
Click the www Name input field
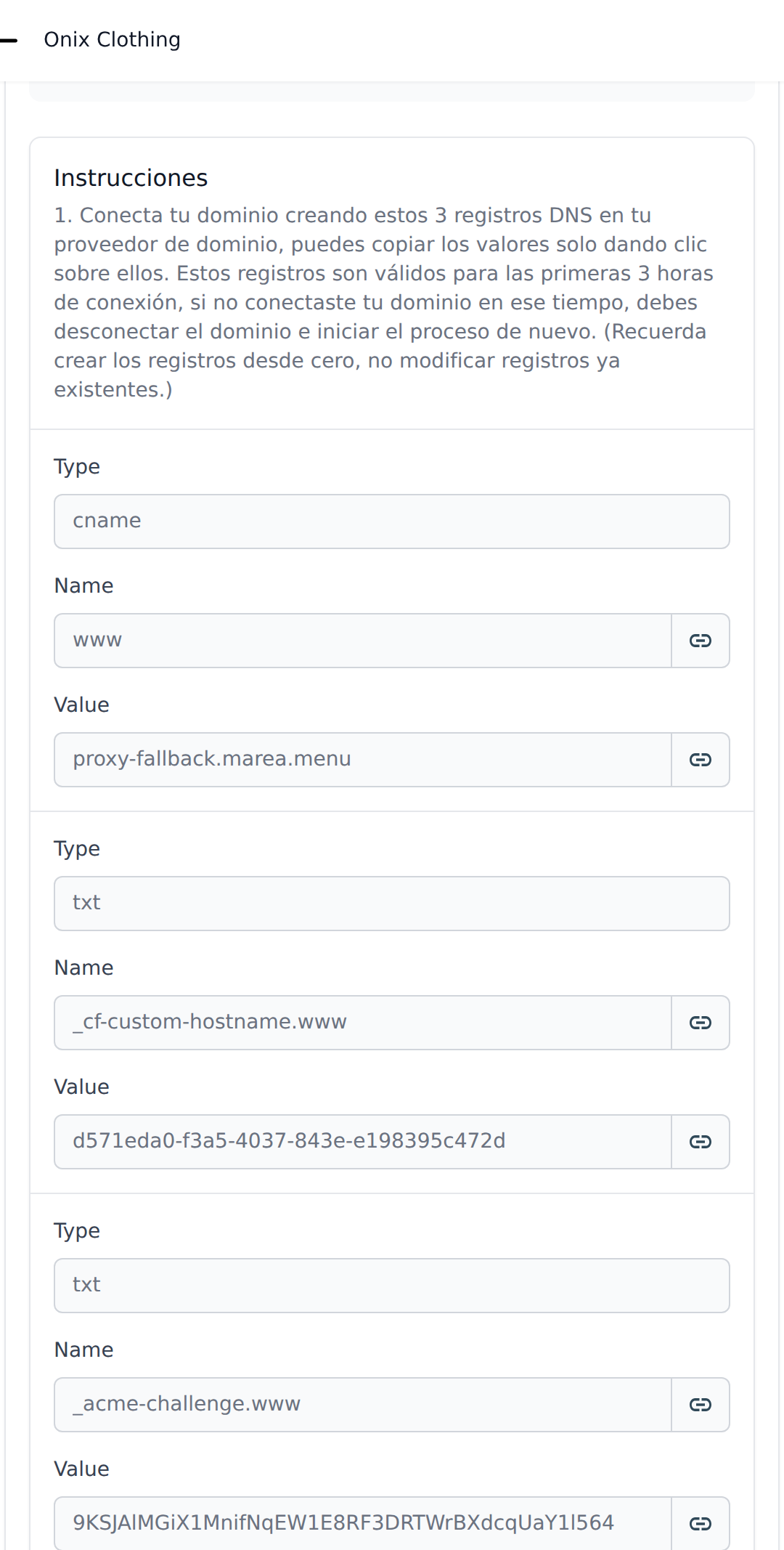pyautogui.click(x=362, y=641)
